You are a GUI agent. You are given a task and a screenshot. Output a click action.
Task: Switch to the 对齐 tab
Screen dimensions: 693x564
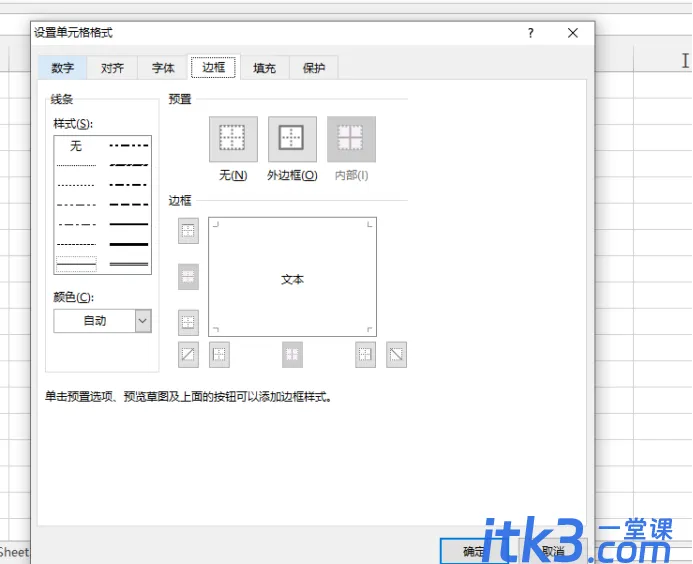[112, 68]
